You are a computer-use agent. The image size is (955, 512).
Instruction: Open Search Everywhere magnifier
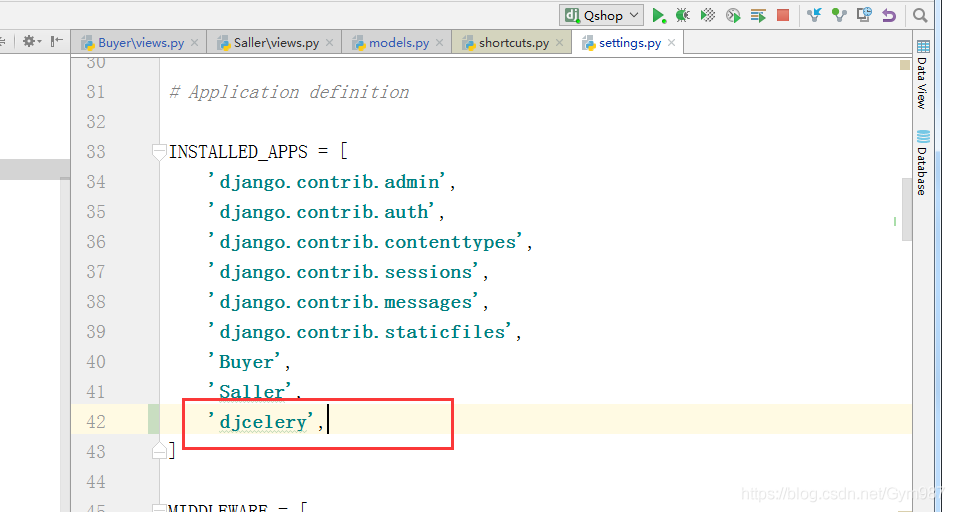coord(920,15)
